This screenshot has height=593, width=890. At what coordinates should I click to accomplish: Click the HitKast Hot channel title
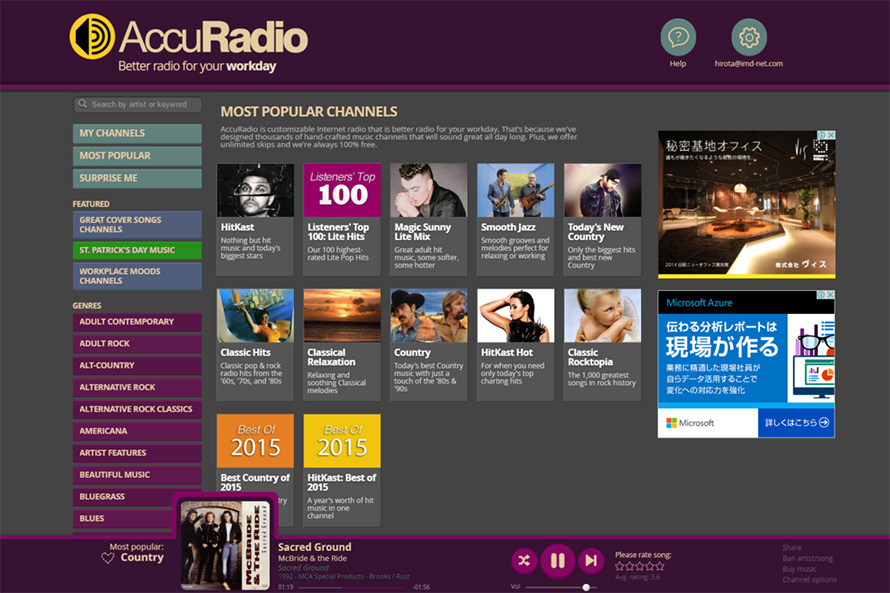pos(507,352)
